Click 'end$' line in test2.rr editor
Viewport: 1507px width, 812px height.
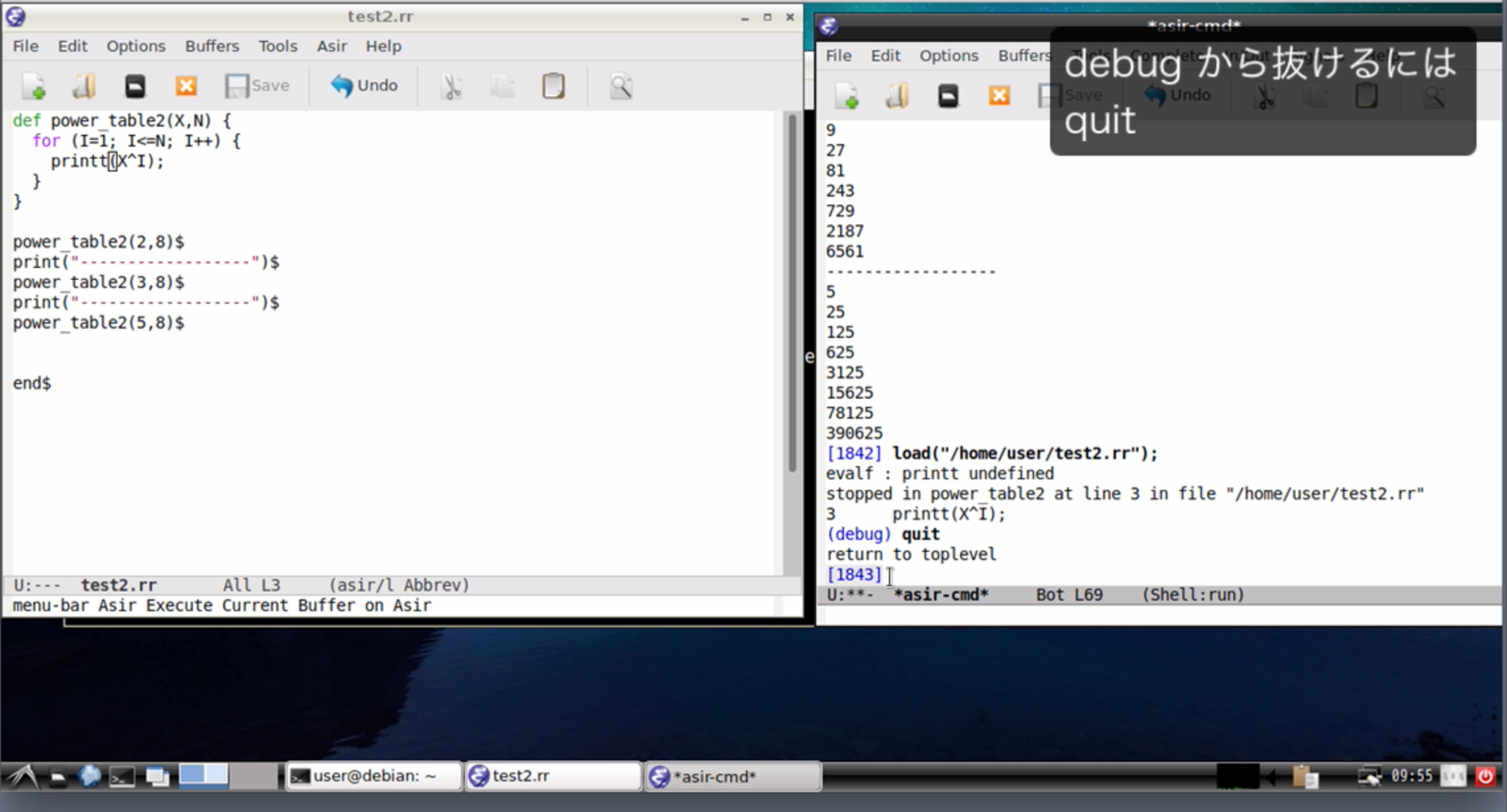(32, 383)
